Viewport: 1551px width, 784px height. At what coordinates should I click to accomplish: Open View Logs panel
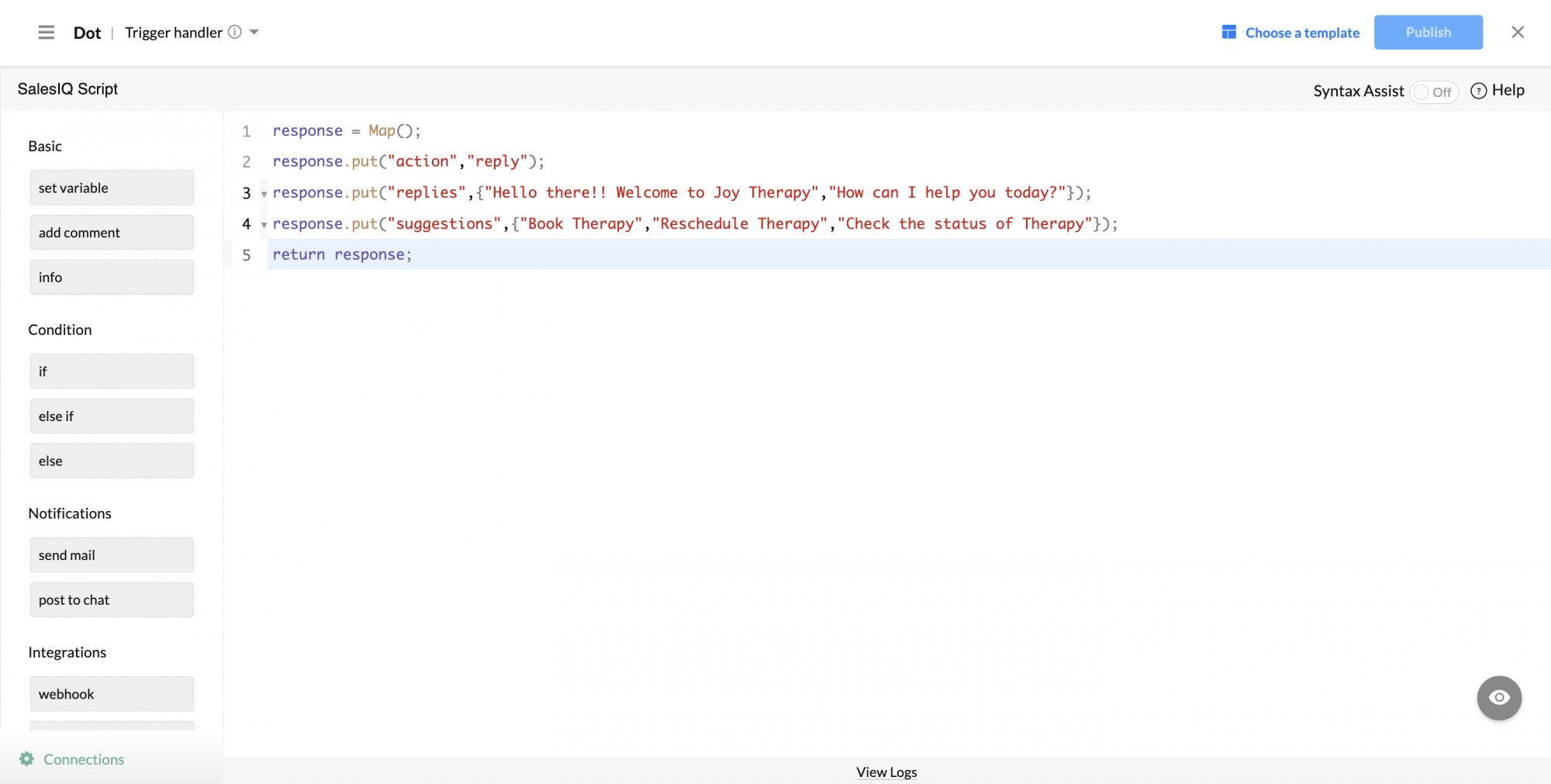(x=886, y=772)
